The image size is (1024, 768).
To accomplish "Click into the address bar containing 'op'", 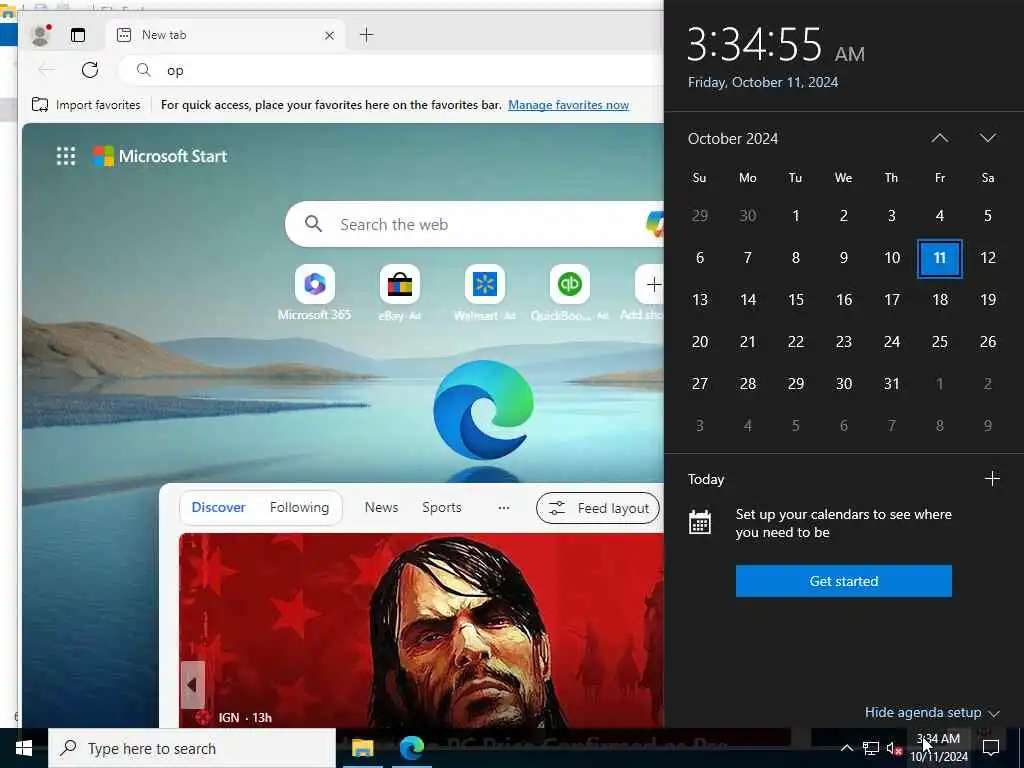I will (392, 70).
